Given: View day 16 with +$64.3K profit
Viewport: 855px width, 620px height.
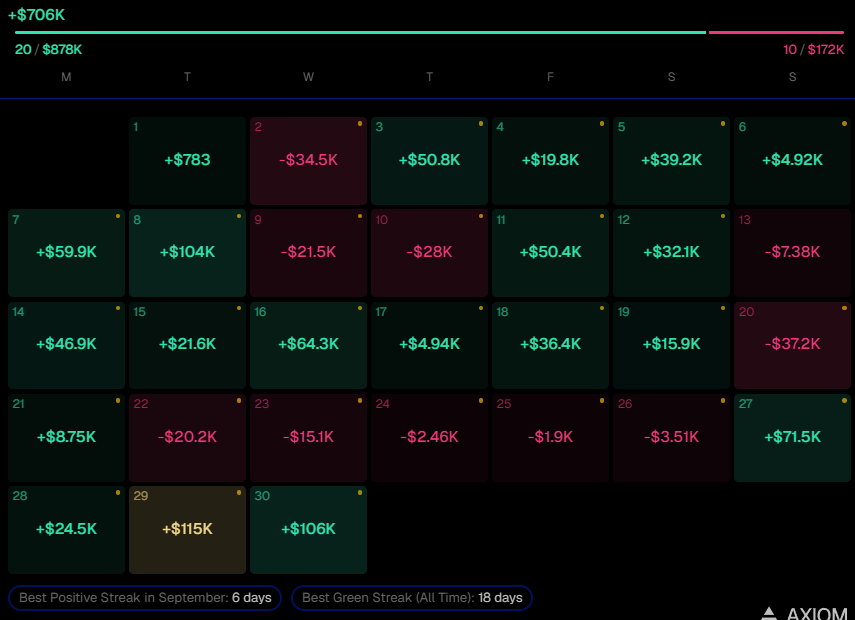Looking at the screenshot, I should point(309,345).
